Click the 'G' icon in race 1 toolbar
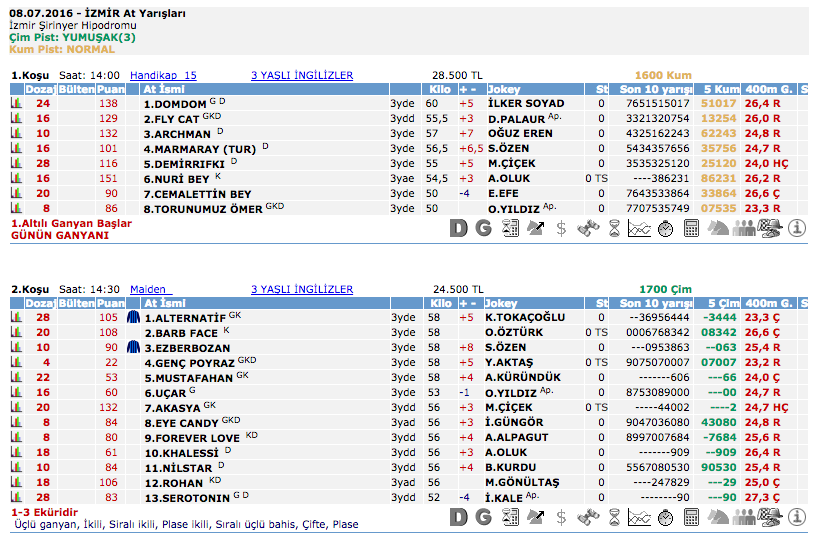This screenshot has height=550, width=831. (x=483, y=228)
